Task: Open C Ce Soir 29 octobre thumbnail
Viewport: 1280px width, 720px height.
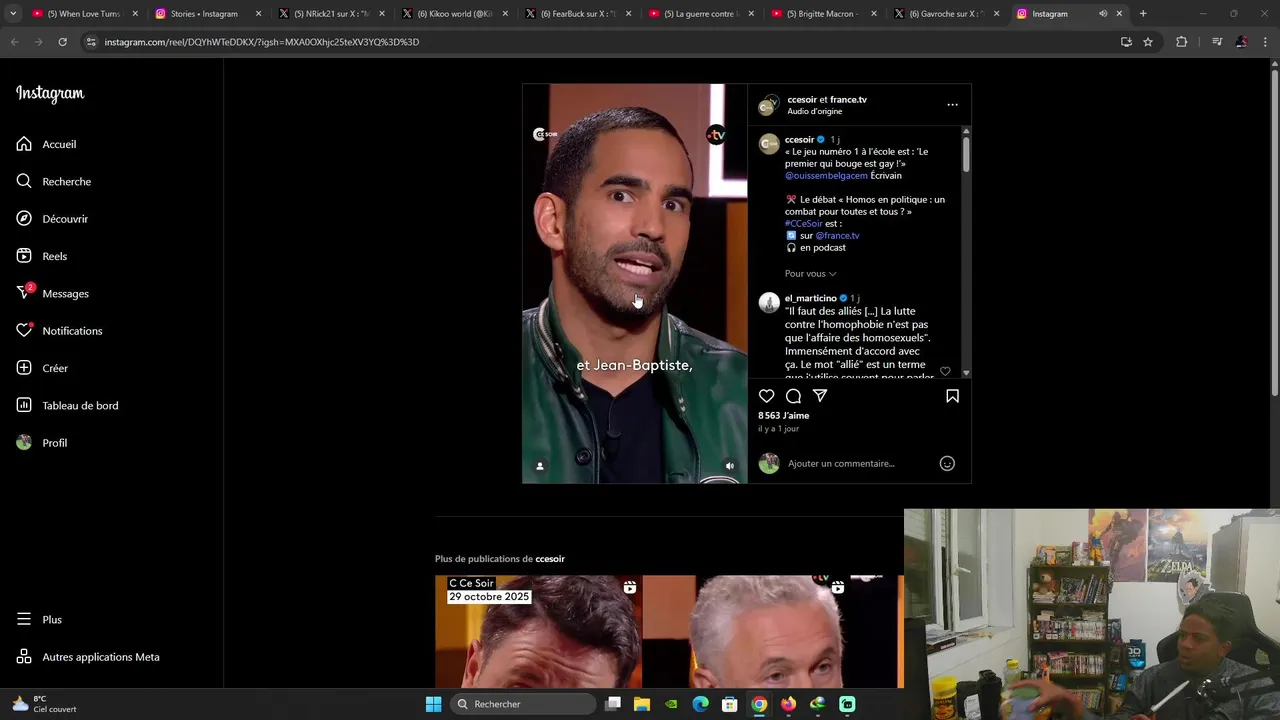Action: tap(538, 632)
